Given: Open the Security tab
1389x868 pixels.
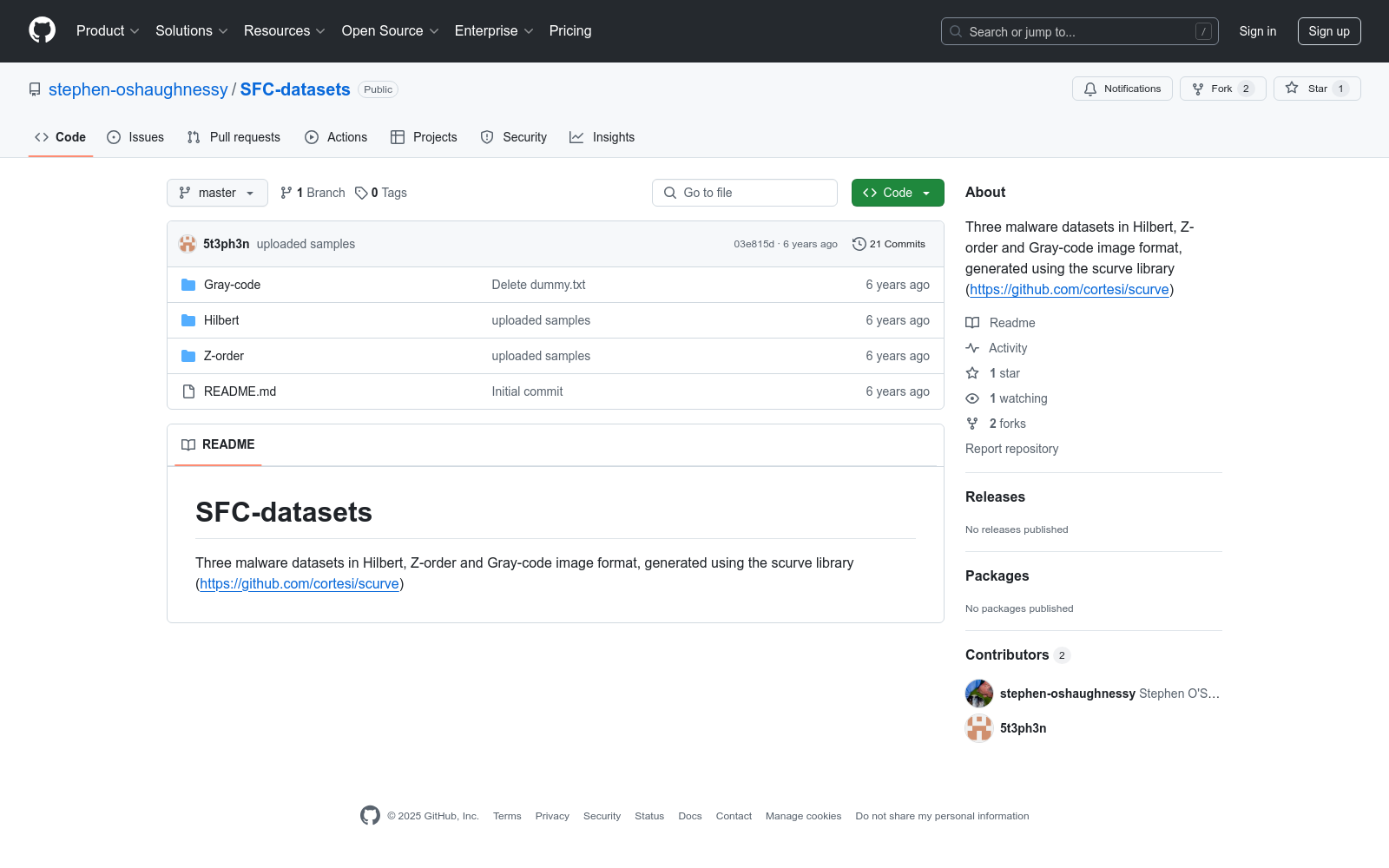Looking at the screenshot, I should (x=514, y=137).
